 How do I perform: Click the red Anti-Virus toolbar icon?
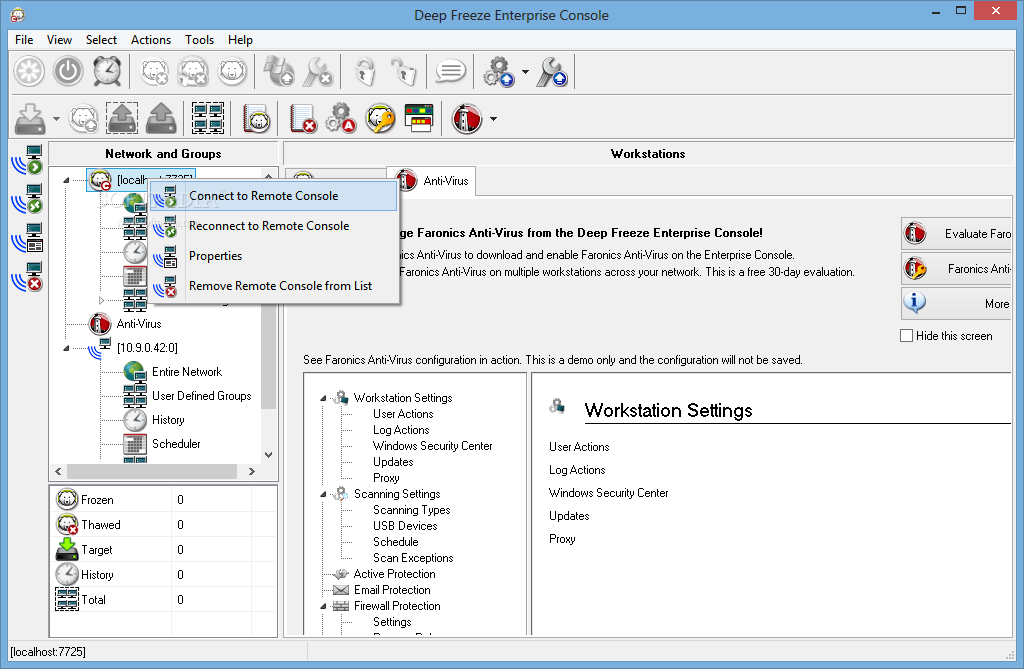[x=467, y=119]
